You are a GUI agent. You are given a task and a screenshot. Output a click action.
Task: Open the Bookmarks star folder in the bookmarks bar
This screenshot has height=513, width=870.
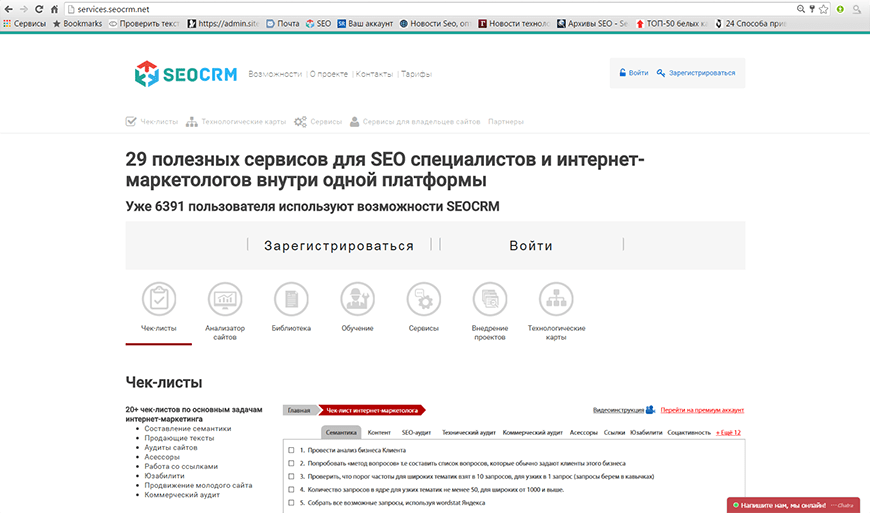[78, 24]
